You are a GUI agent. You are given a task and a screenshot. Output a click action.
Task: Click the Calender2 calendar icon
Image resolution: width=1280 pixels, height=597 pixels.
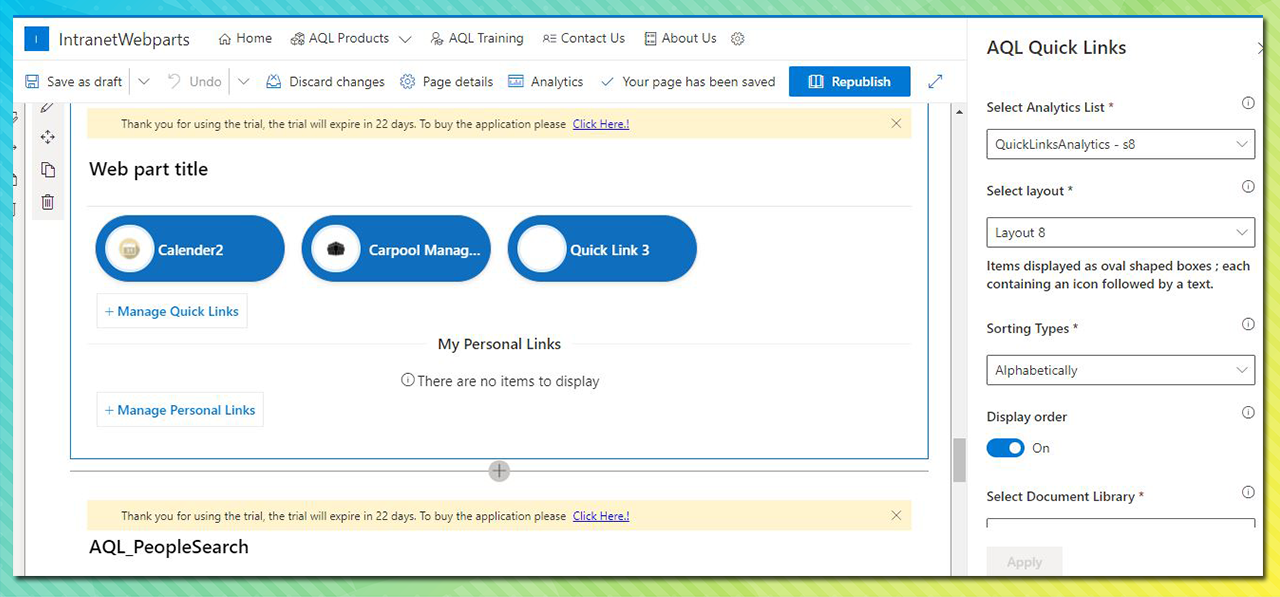click(129, 249)
